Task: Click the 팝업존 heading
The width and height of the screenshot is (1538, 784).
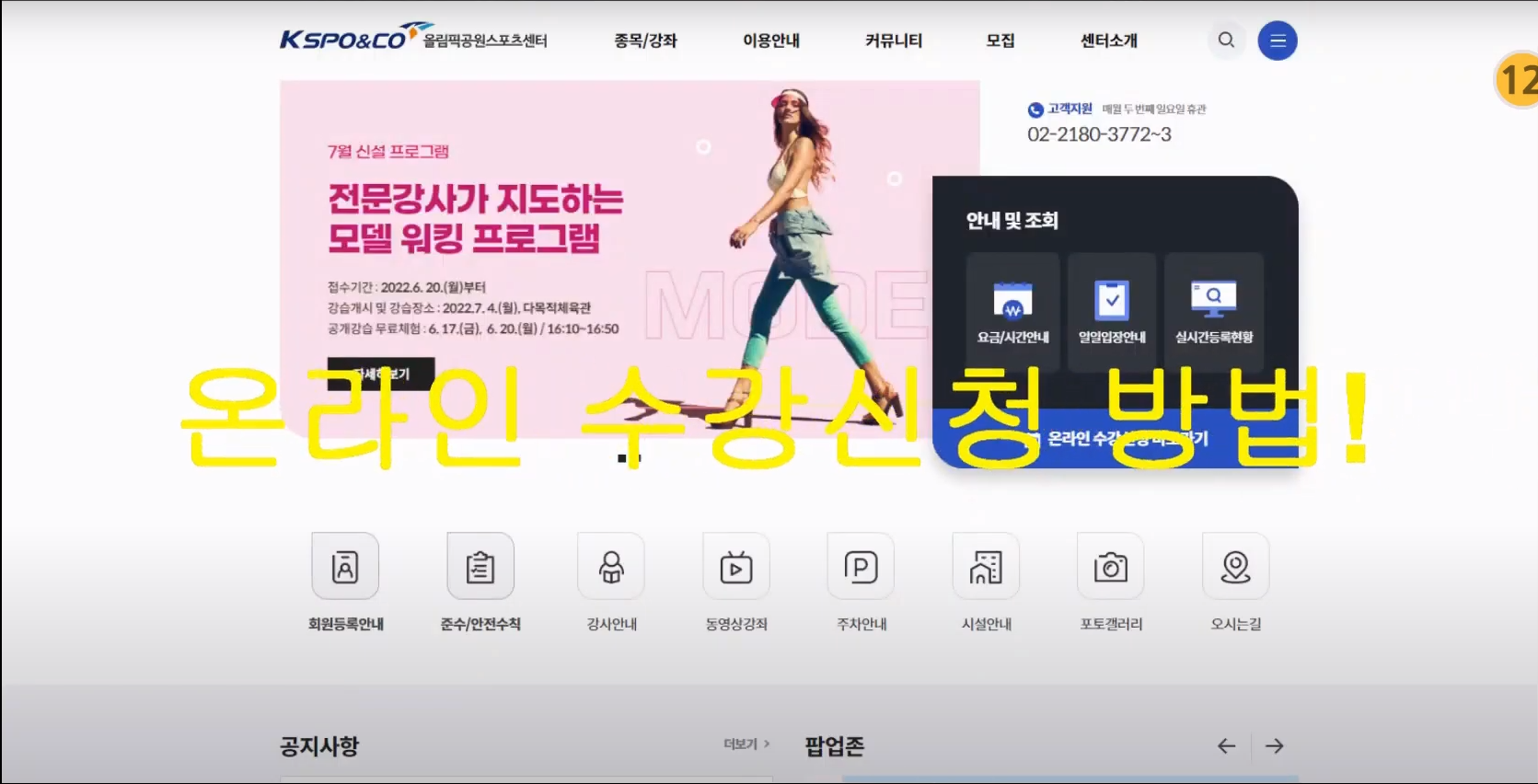Action: coord(835,746)
